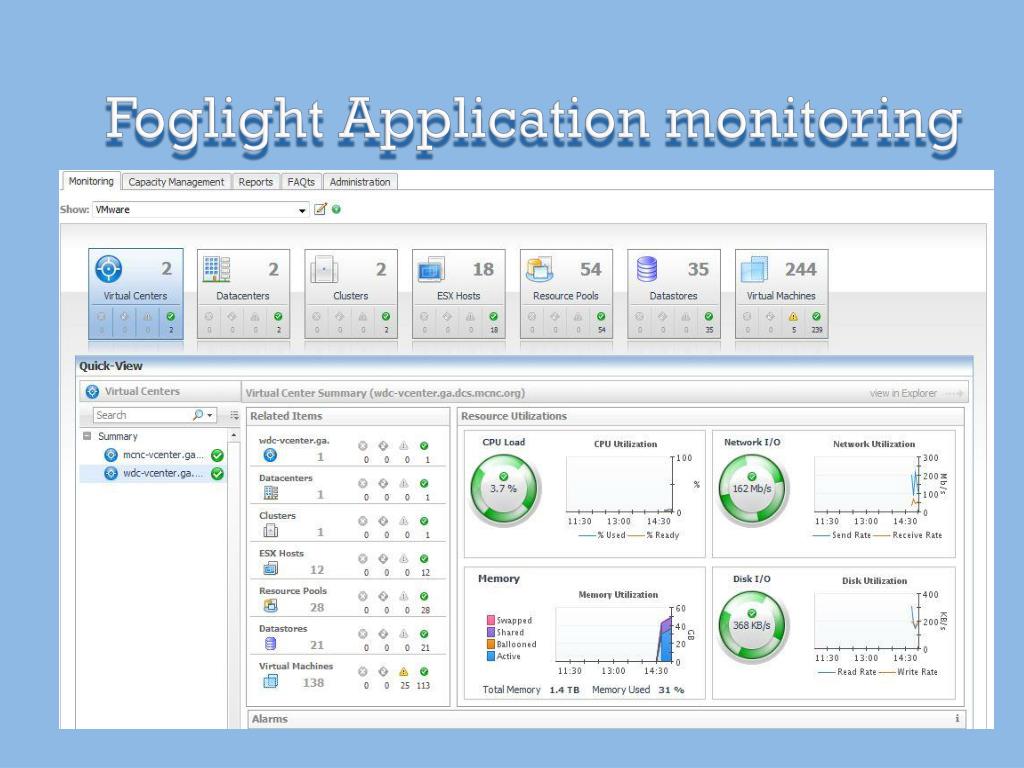Click the normal status check in Datastores tile
This screenshot has height=768, width=1024.
click(x=709, y=316)
